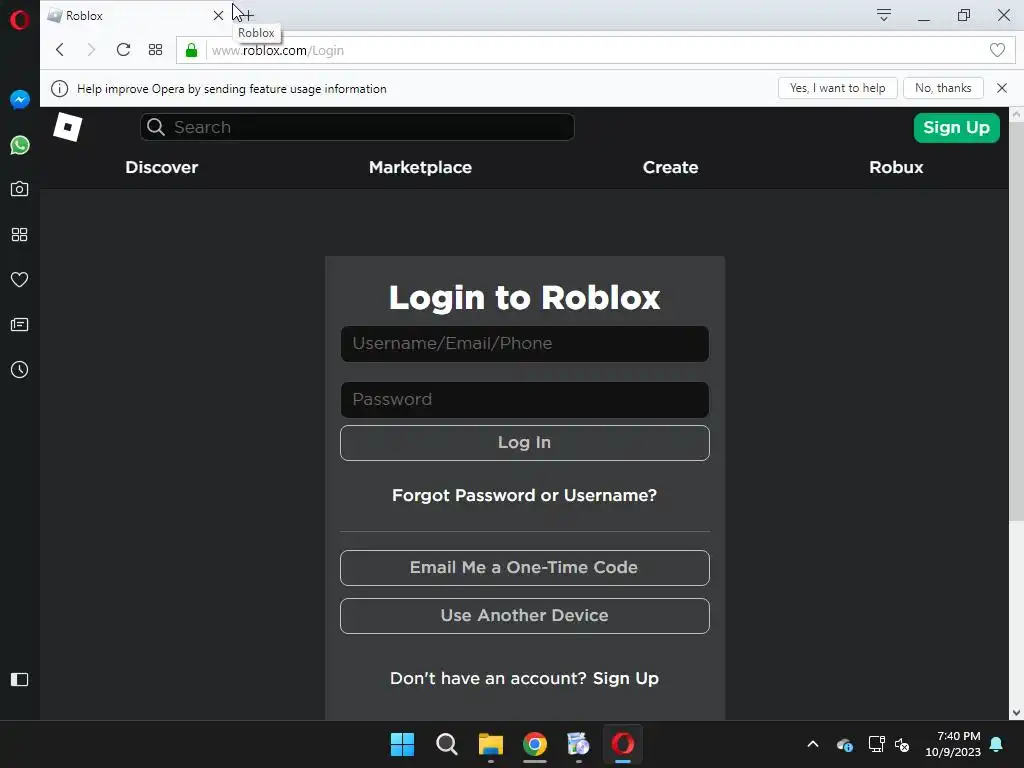Go forward to the next page
The height and width of the screenshot is (768, 1024).
click(x=91, y=50)
